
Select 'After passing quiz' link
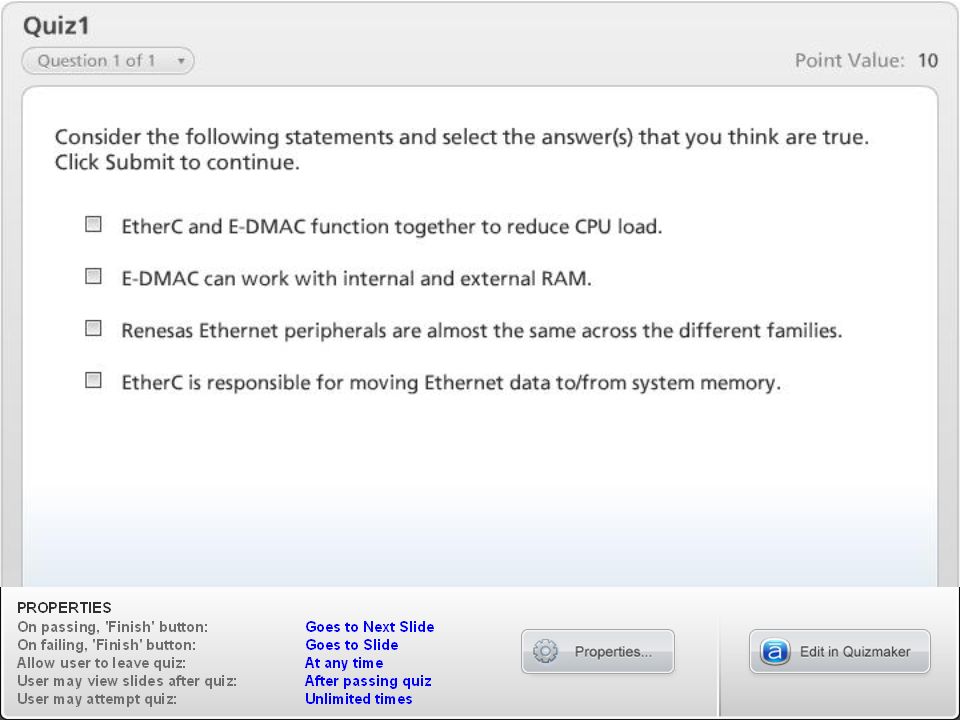368,681
